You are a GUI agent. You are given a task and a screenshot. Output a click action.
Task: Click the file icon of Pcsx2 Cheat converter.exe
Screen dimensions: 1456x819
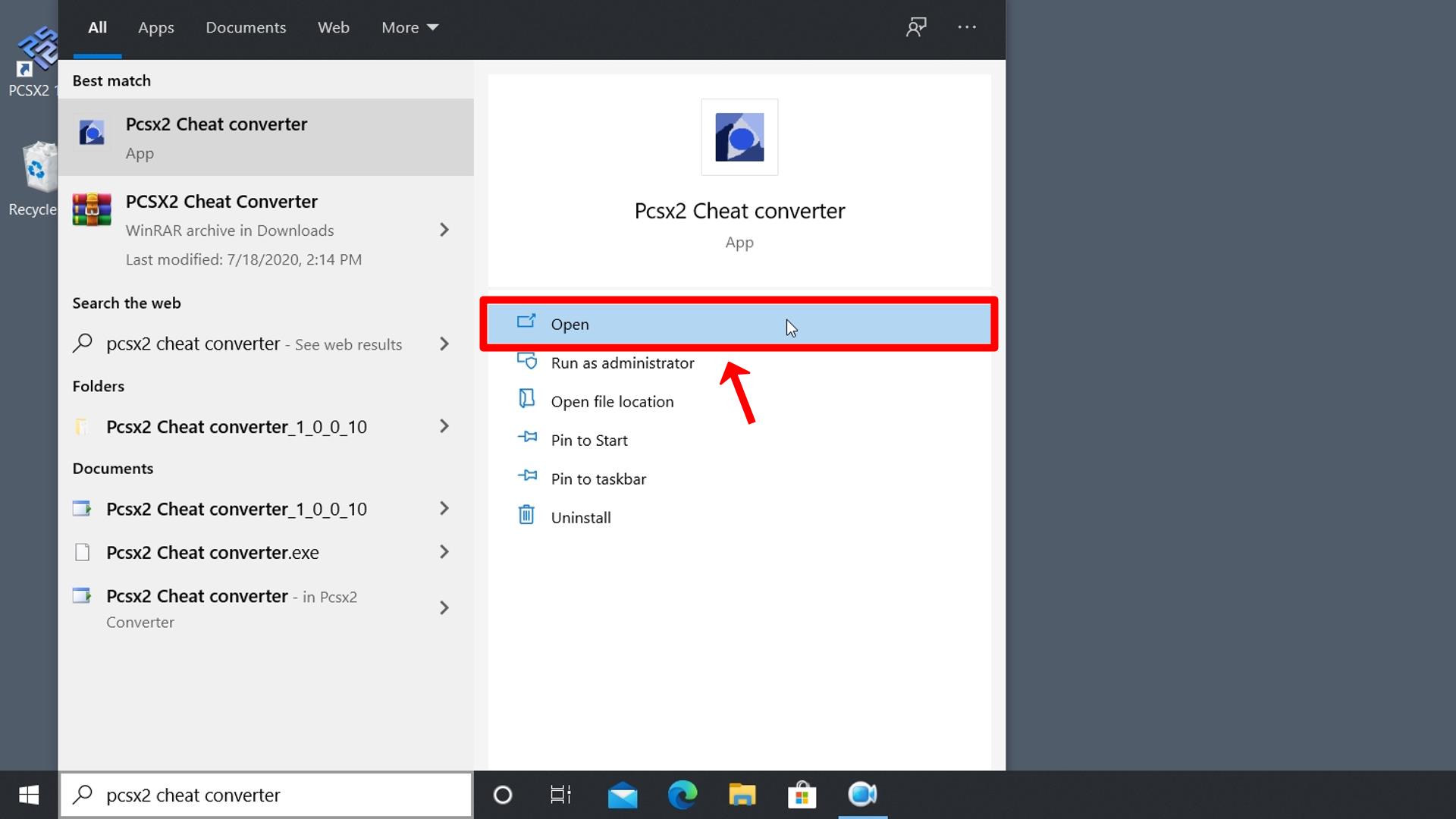pos(82,552)
